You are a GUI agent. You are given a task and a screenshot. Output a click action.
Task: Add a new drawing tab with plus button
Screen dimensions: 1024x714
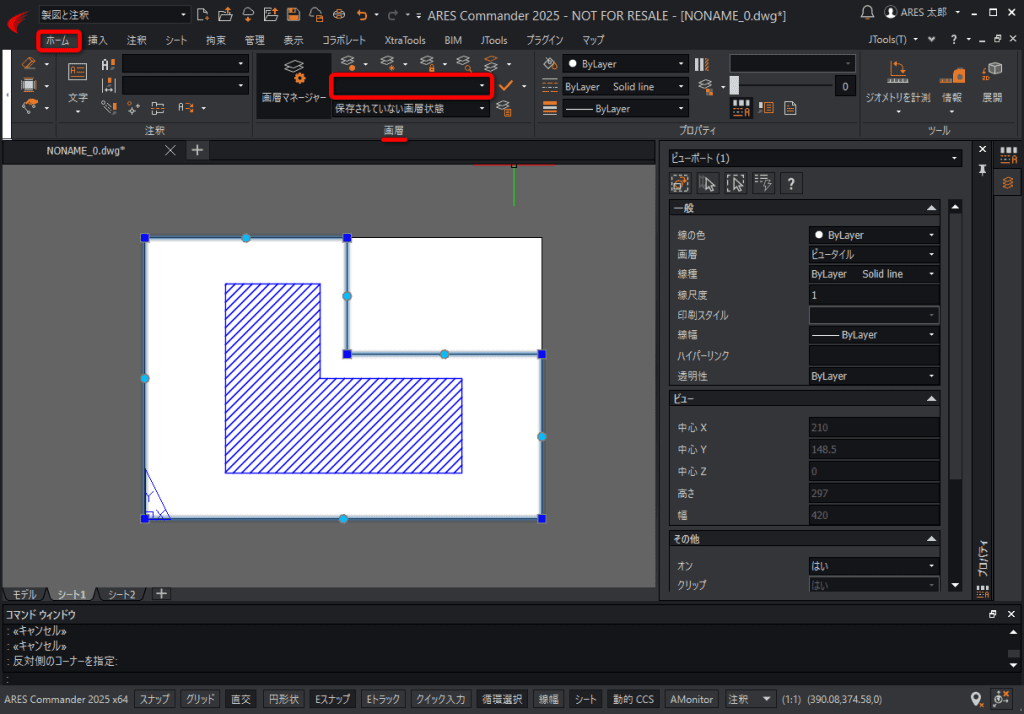coord(197,151)
